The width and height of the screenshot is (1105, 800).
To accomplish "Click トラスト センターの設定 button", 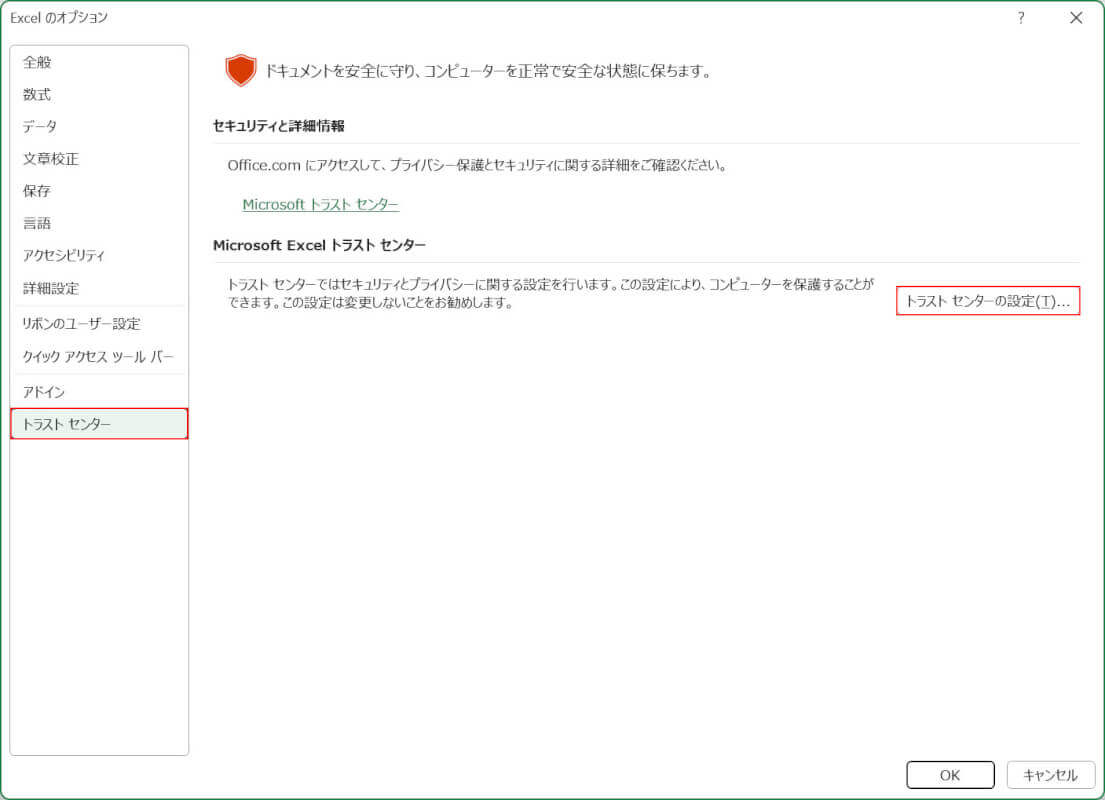I will pos(987,301).
